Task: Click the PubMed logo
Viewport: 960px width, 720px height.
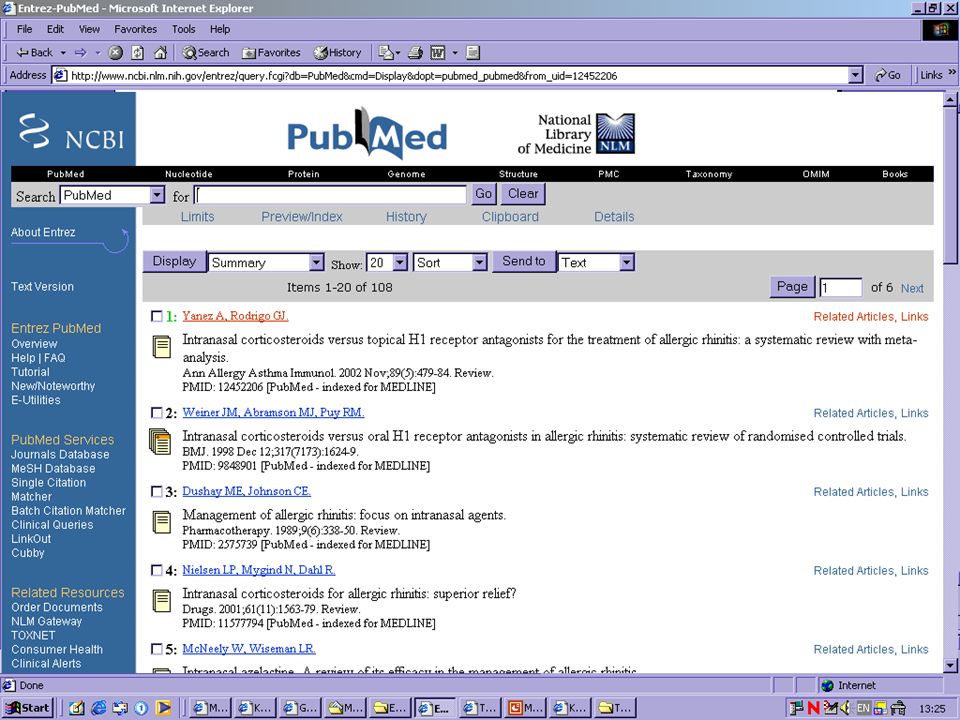Action: pyautogui.click(x=367, y=133)
